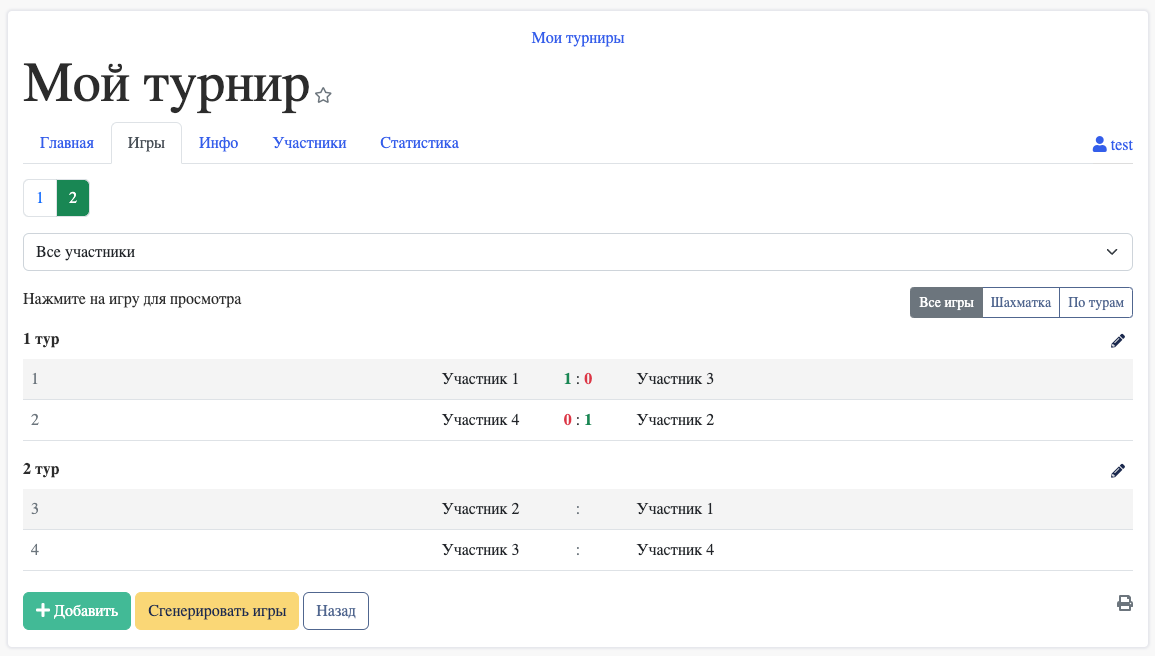Screen dimensions: 1155x656
Task: Click the test user profile icon
Action: [1100, 145]
